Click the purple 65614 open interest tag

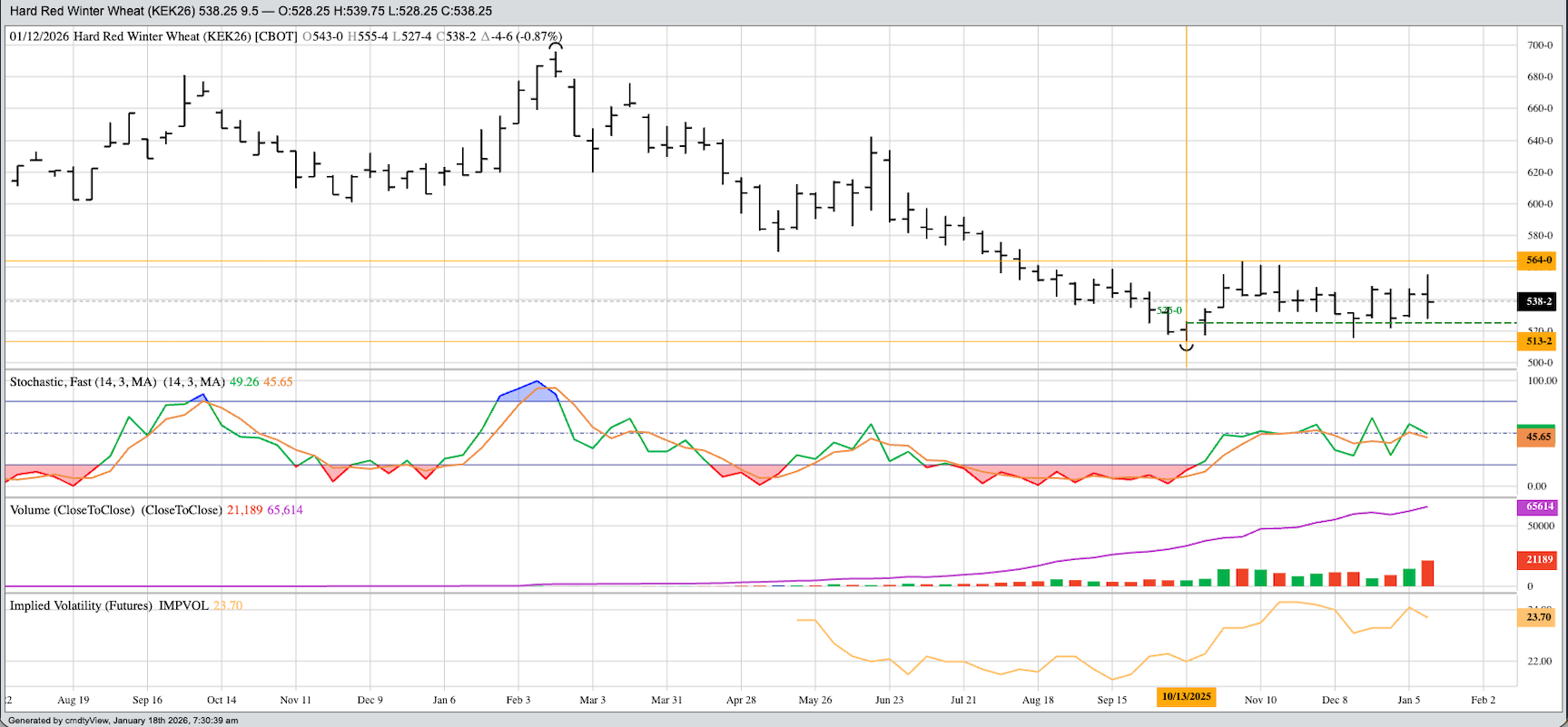tap(1538, 507)
